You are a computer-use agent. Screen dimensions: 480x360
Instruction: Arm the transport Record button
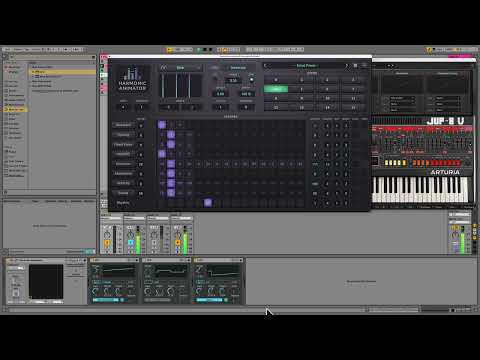pos(210,50)
